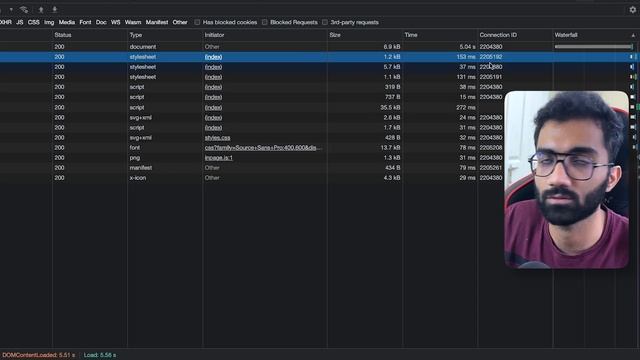640x360 pixels.
Task: Open (index) initiator of 5.7 kB stylesheet
Action: click(213, 67)
